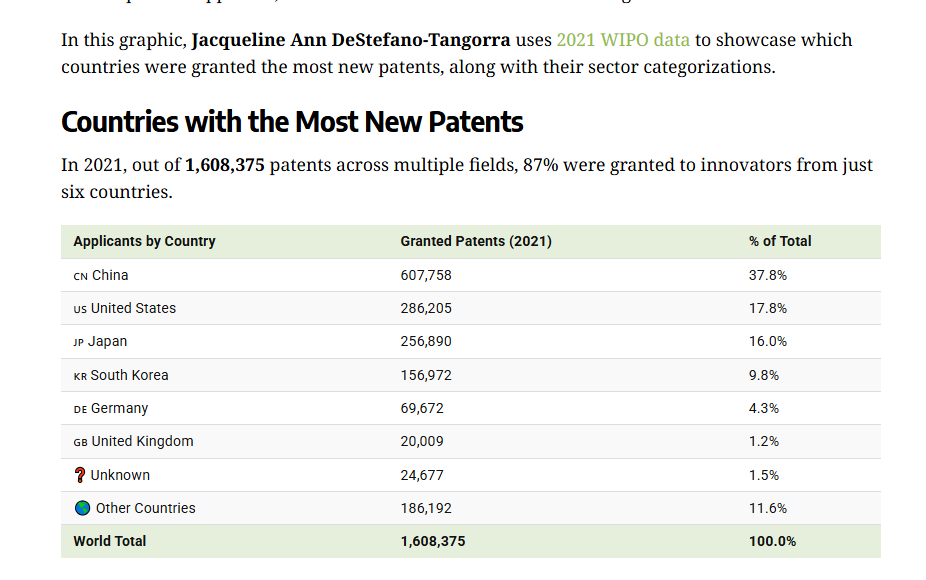Click the World Total row label

110,541
